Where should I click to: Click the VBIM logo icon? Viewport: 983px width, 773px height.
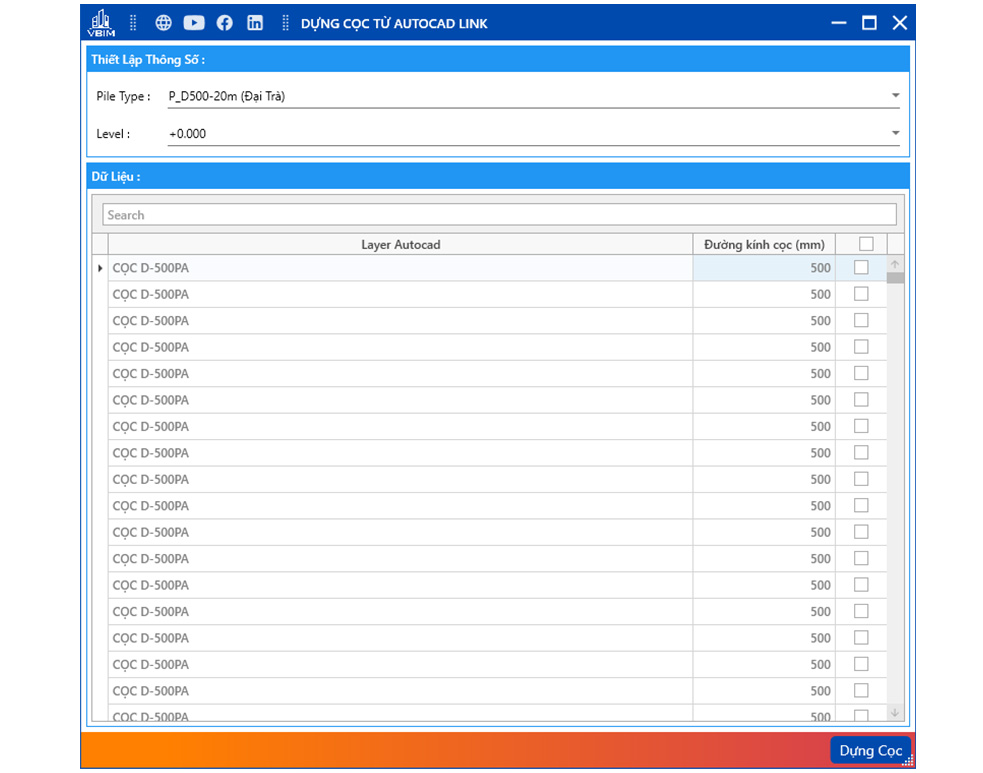click(102, 22)
